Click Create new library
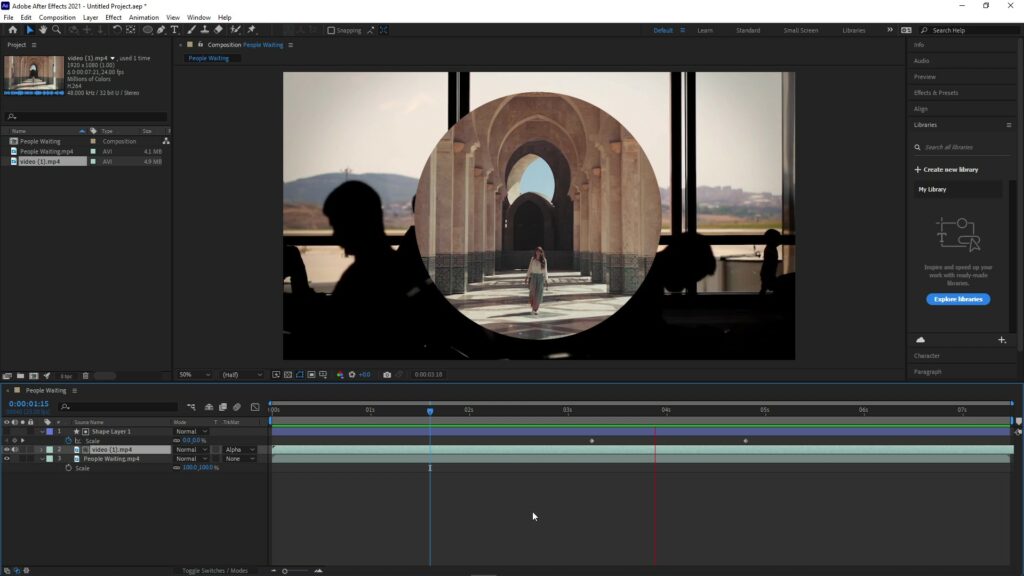1024x576 pixels. click(x=946, y=169)
